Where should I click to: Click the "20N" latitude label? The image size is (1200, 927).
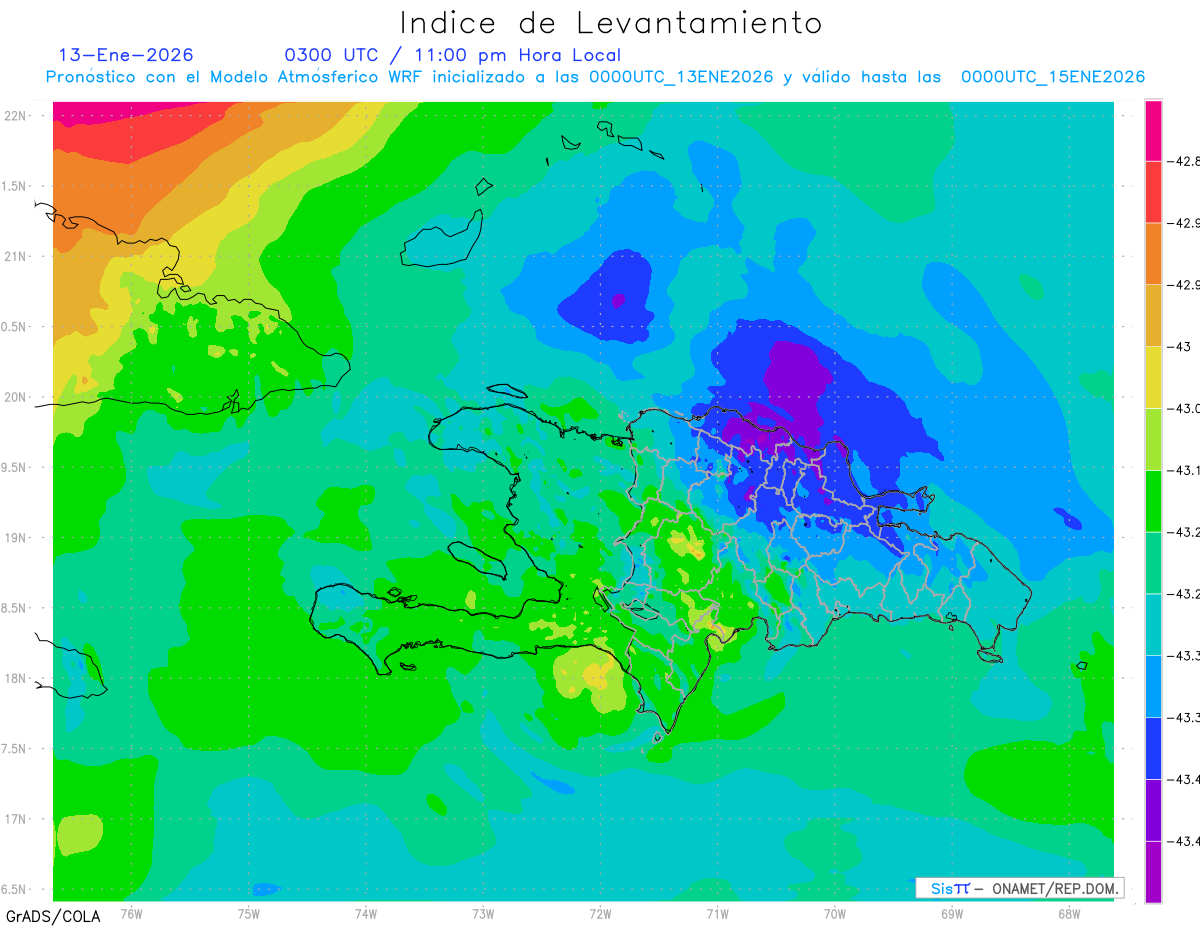(x=17, y=397)
